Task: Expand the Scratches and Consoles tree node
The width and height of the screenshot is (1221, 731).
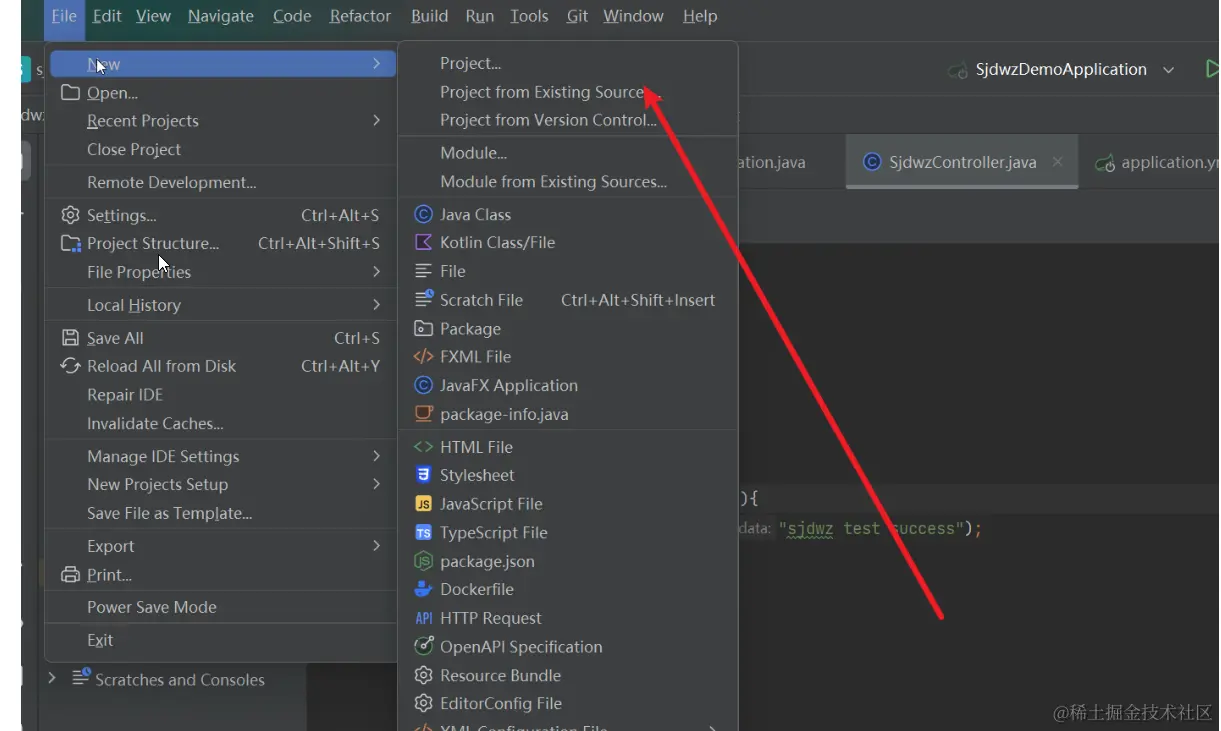Action: click(52, 678)
